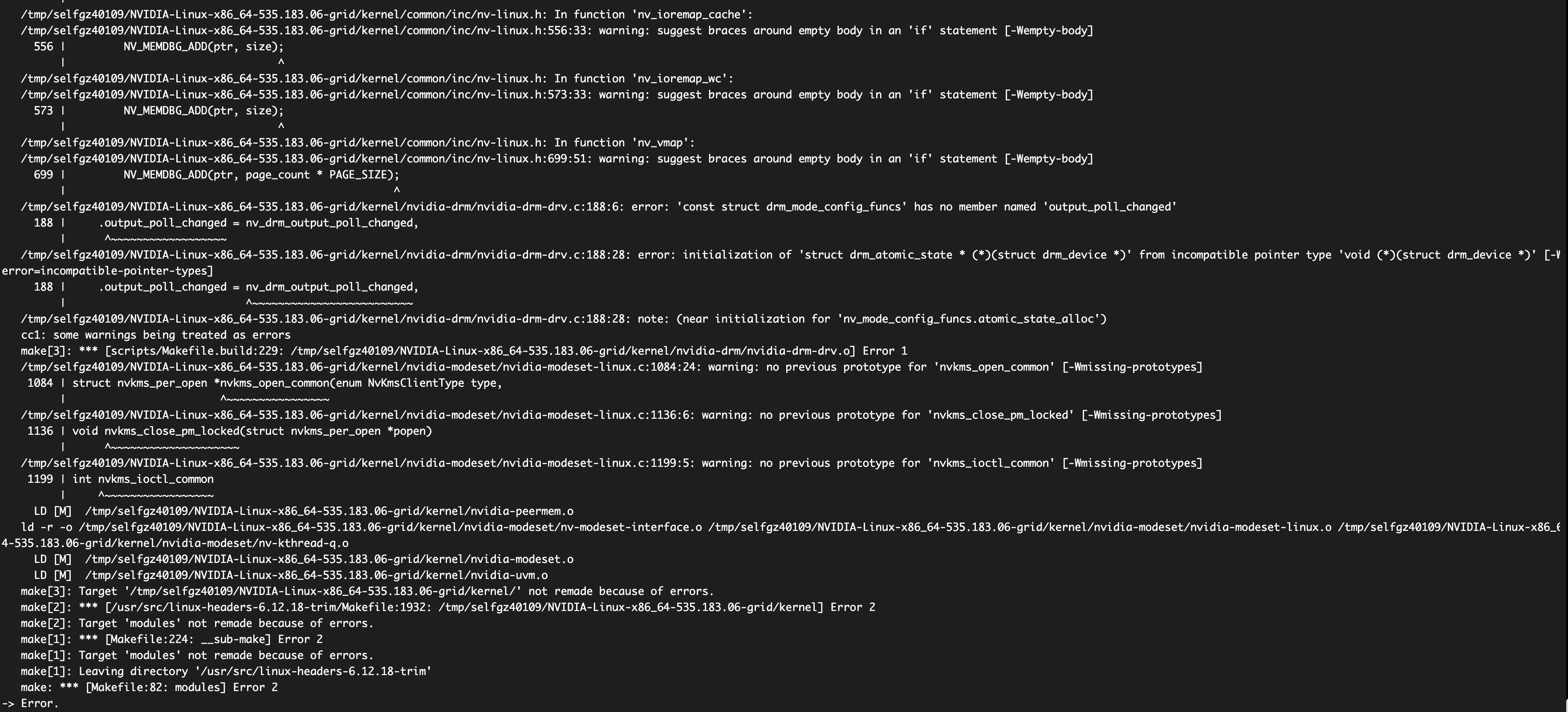Click the incompatible pointer type error line

click(x=780, y=262)
